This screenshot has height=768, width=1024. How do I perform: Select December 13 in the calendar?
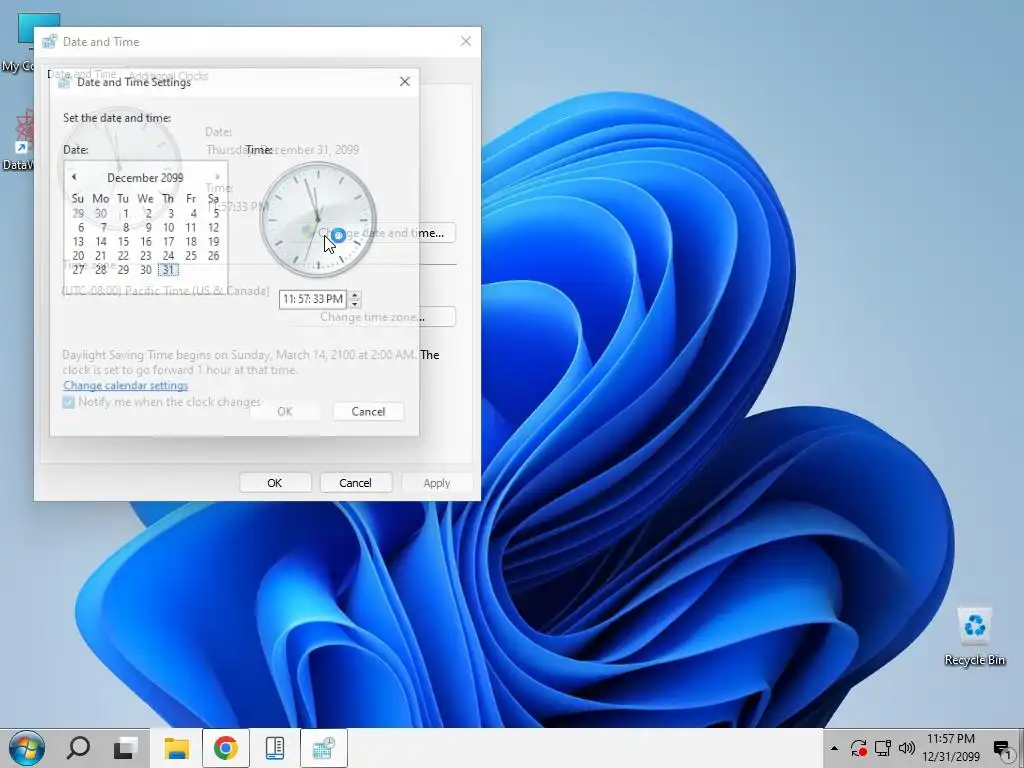click(78, 242)
